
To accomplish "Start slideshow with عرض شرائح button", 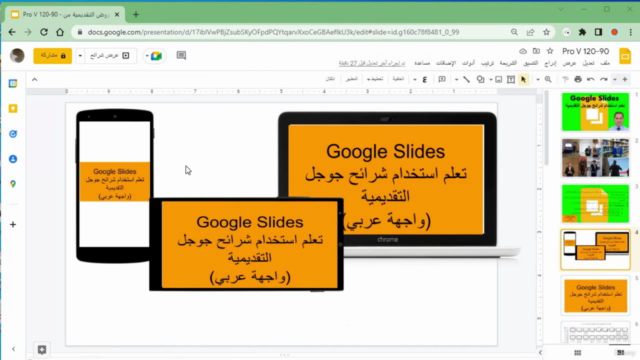I will (x=109, y=56).
